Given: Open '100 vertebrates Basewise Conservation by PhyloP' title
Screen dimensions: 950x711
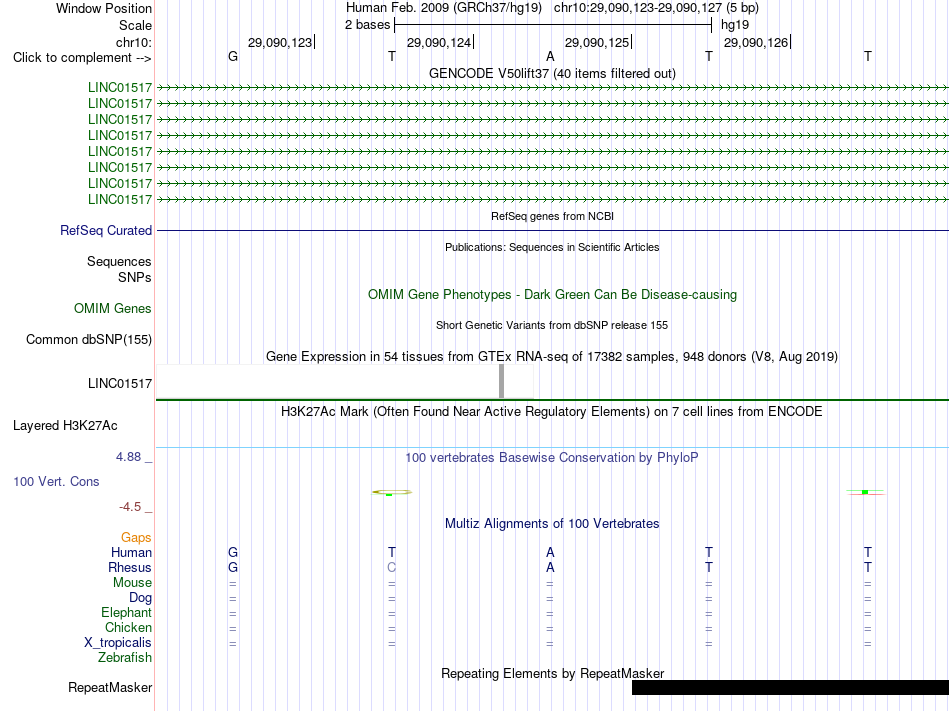Looking at the screenshot, I should click(x=552, y=457).
